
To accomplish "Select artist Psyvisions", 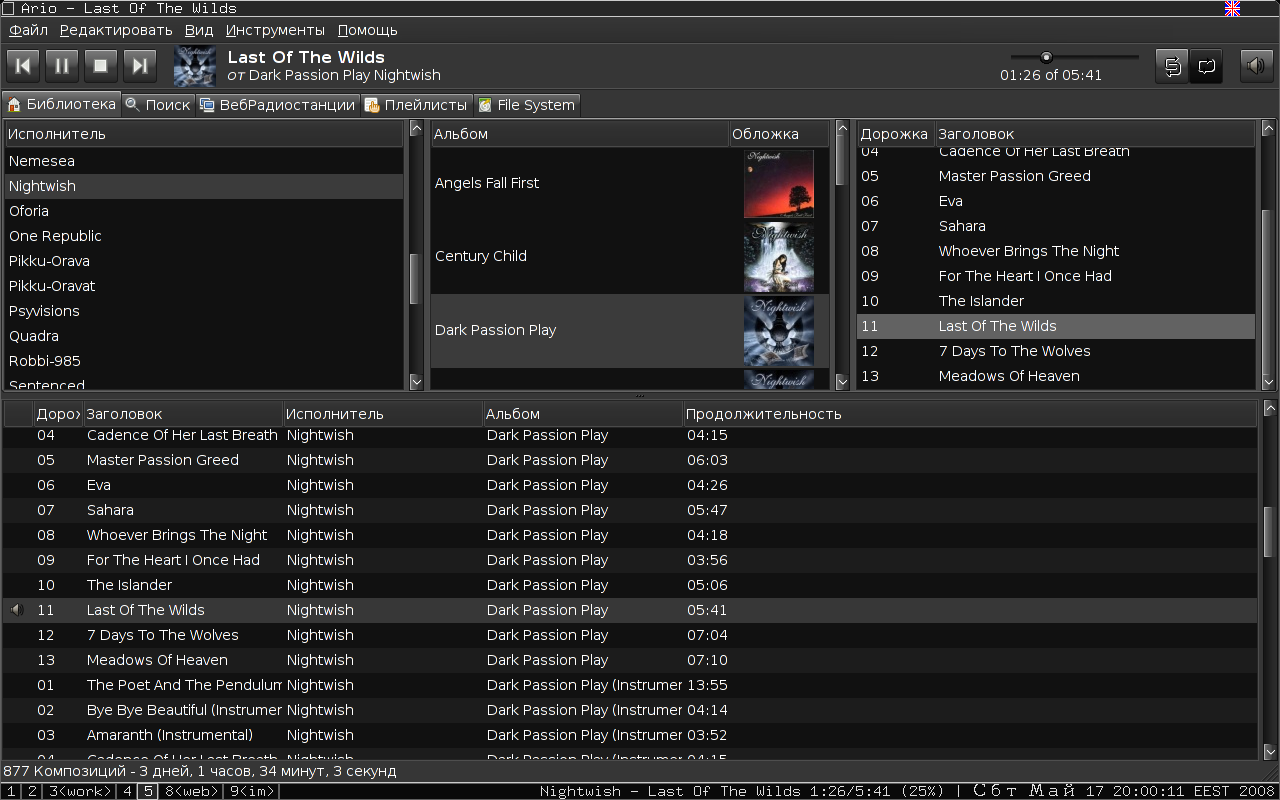I will [x=204, y=311].
